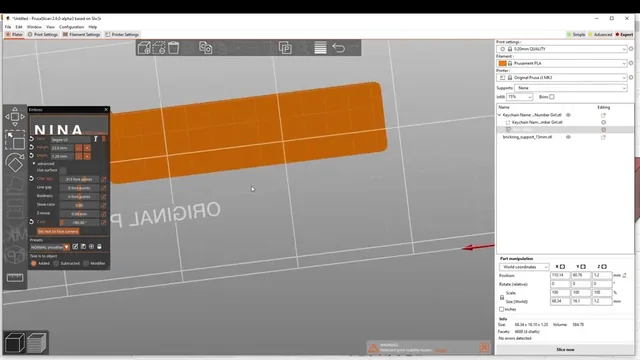This screenshot has width=640, height=360.
Task: Switch to Advanced mode
Action: 600,35
